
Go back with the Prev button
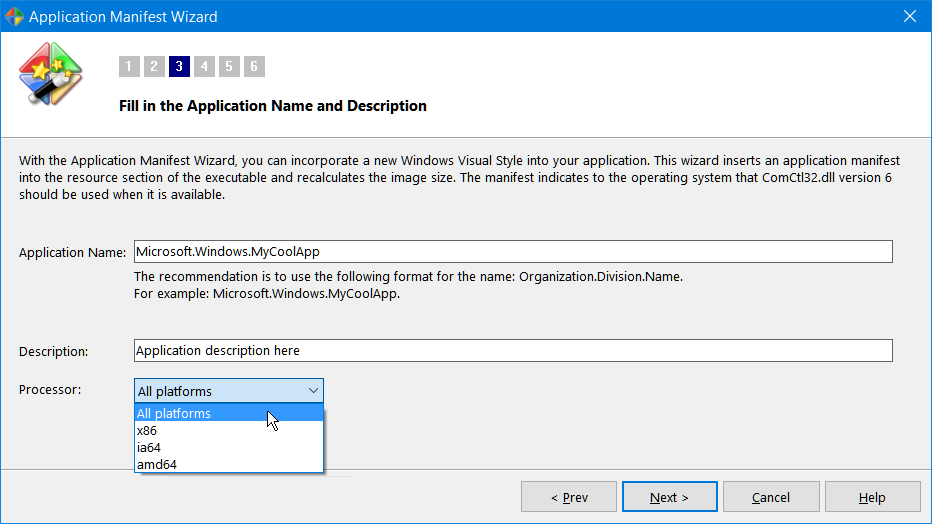[x=569, y=497]
